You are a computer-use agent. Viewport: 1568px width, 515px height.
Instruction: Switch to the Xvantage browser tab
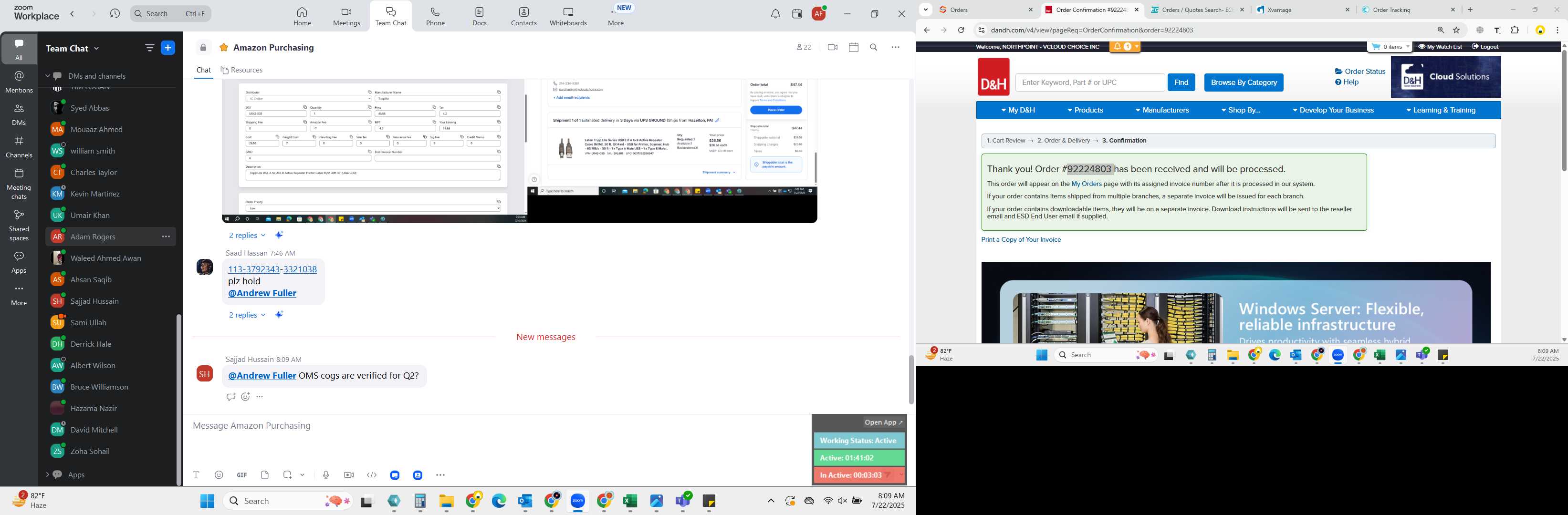[x=1303, y=10]
